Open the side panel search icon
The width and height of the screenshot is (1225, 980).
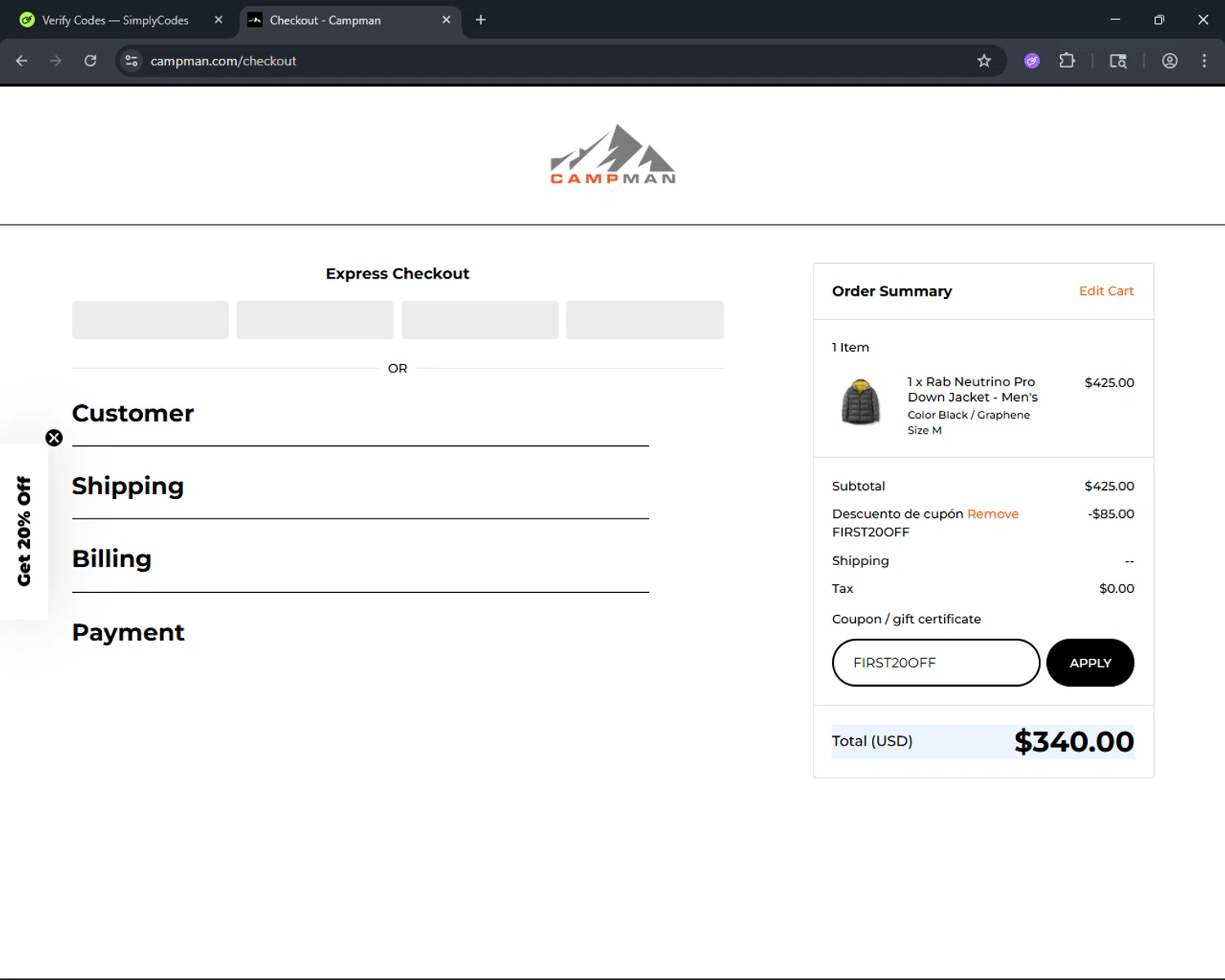coord(1118,60)
